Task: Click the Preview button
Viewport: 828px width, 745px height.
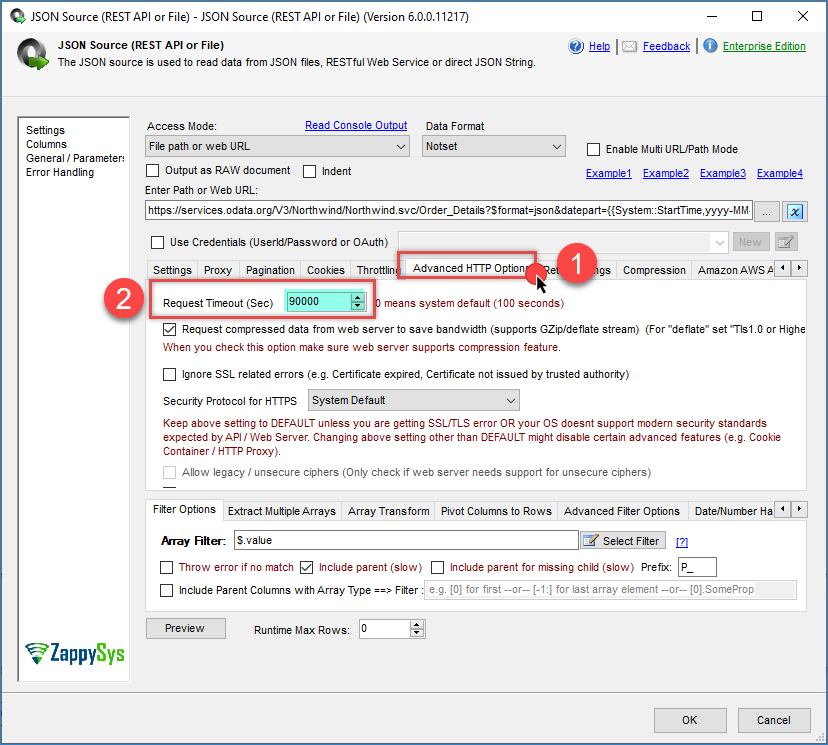Action: tap(184, 629)
